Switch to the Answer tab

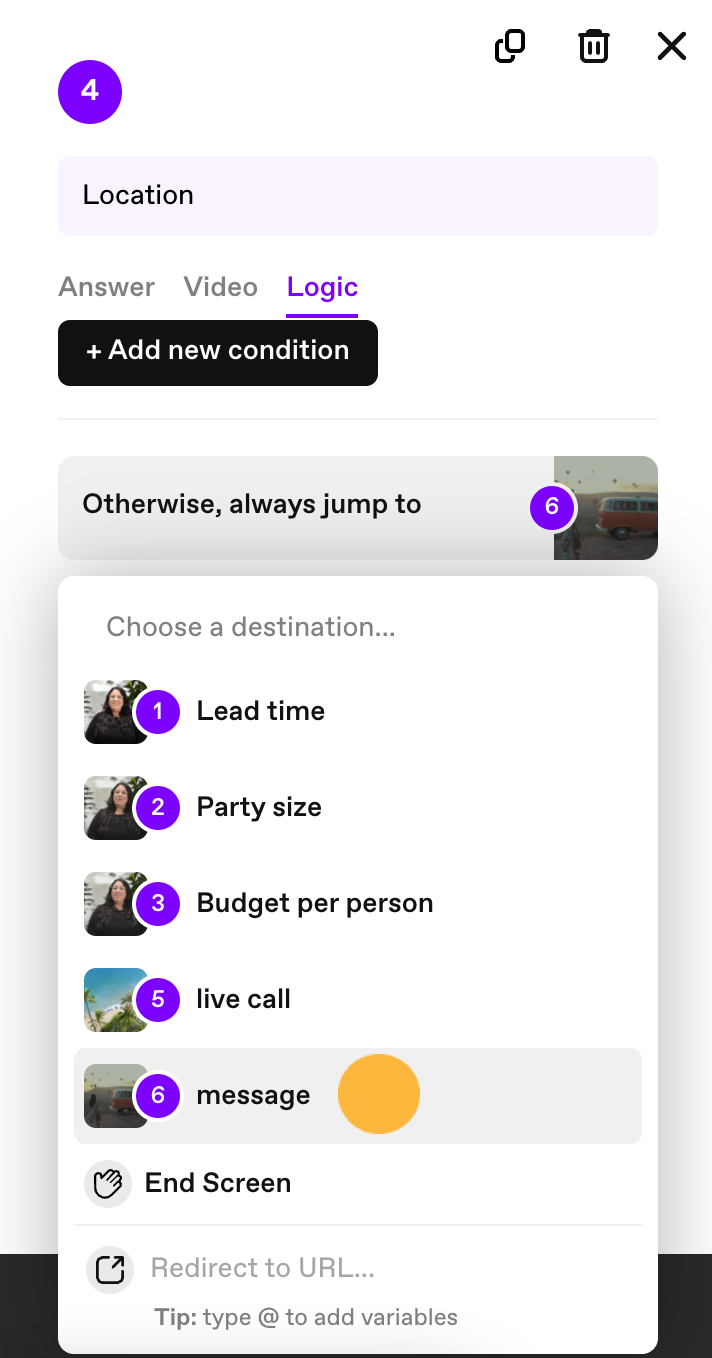[x=106, y=287]
